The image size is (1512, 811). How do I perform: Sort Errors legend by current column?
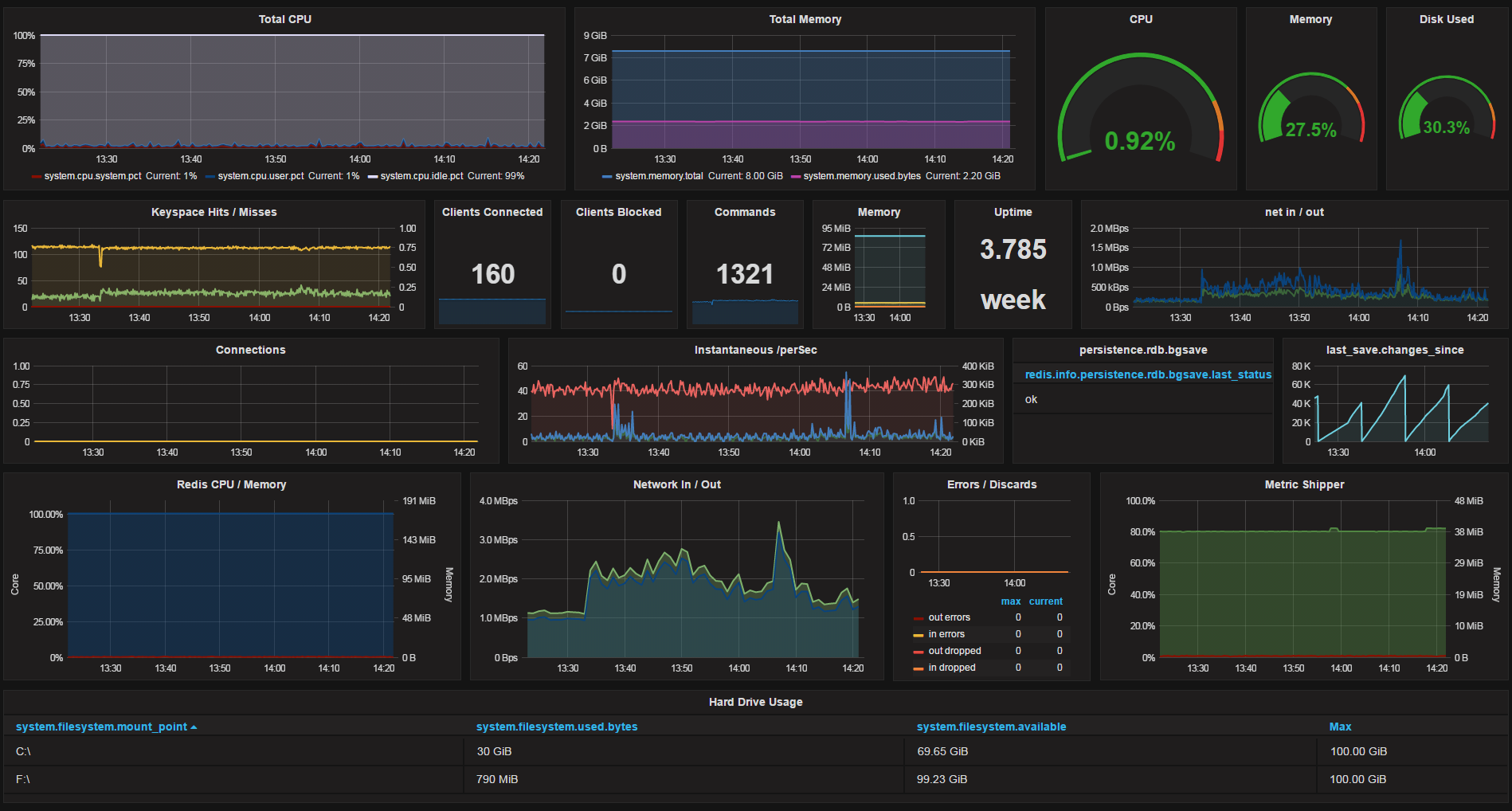pyautogui.click(x=1045, y=601)
